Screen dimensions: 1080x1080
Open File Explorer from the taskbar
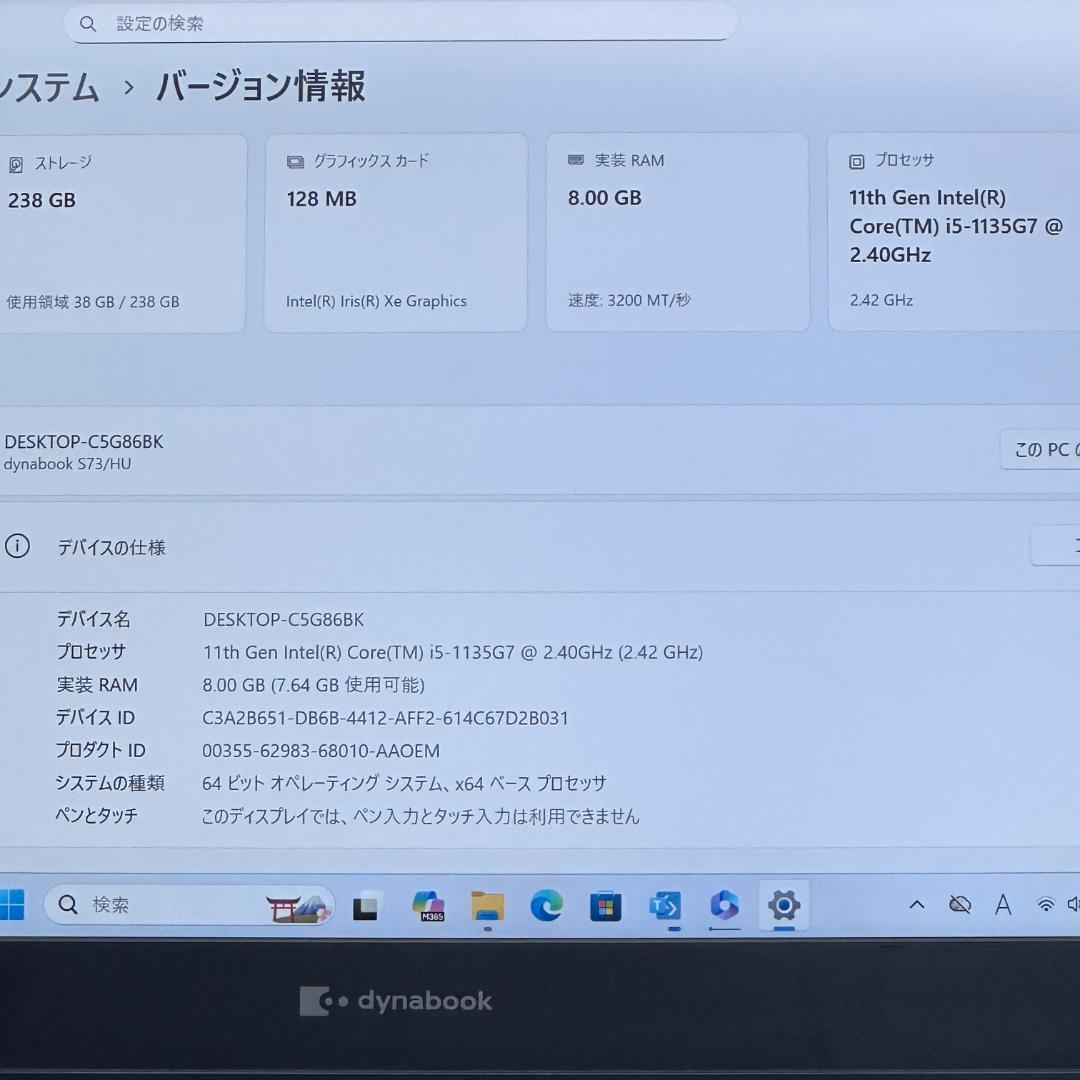coord(487,905)
